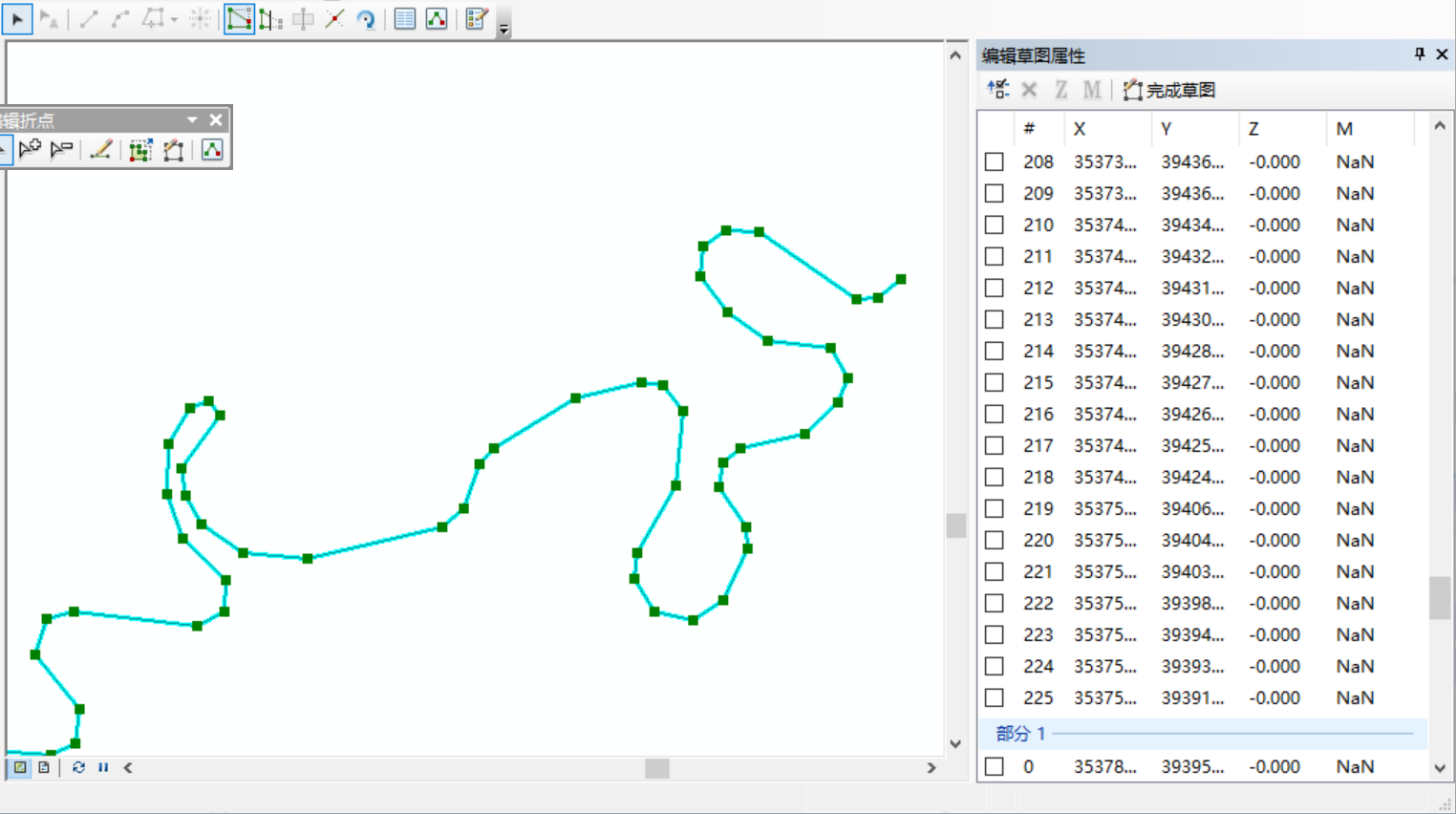
Task: Select the Edit Tool arrow in the editor toolbar
Action: (17, 19)
